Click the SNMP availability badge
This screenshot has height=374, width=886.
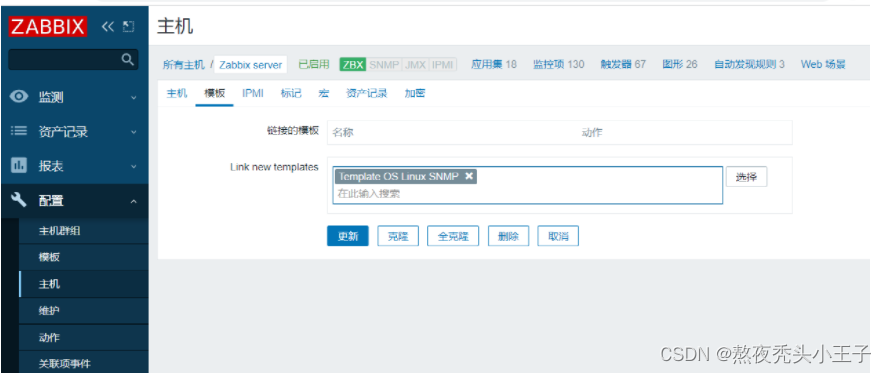pos(384,64)
